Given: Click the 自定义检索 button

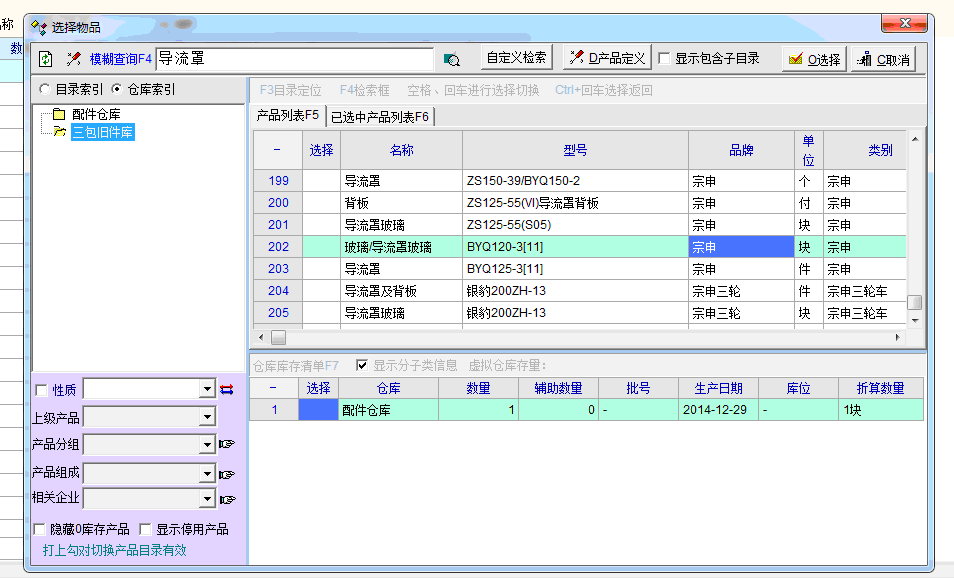Looking at the screenshot, I should [x=516, y=58].
